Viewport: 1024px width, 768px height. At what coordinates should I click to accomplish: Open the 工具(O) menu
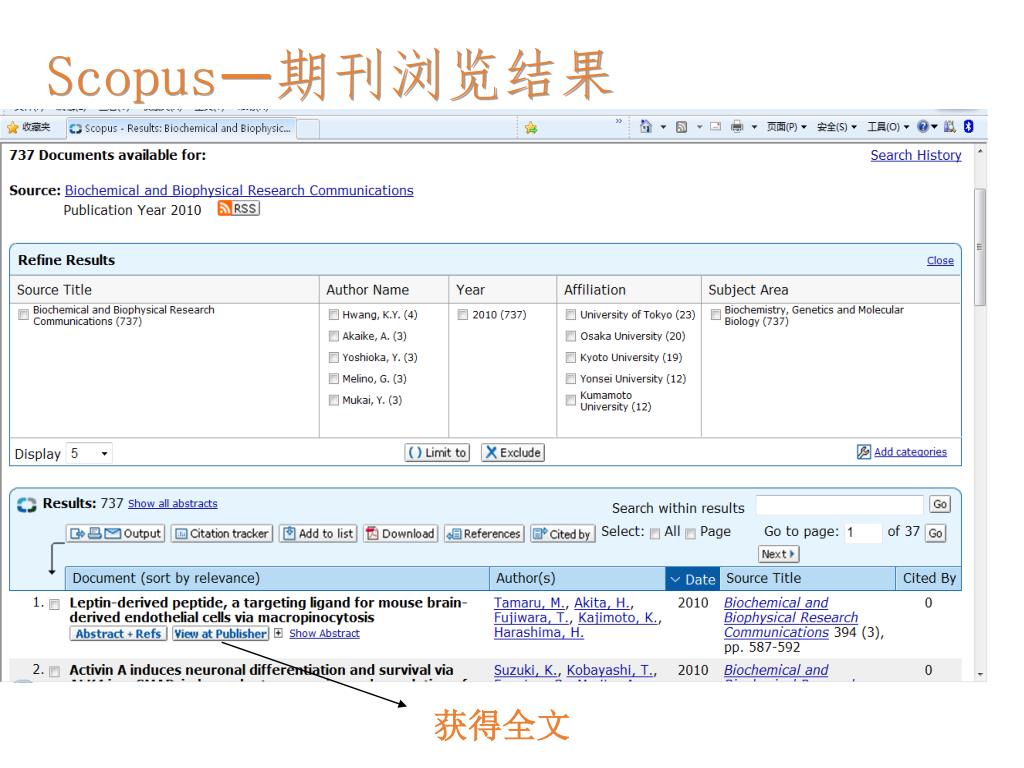point(888,127)
